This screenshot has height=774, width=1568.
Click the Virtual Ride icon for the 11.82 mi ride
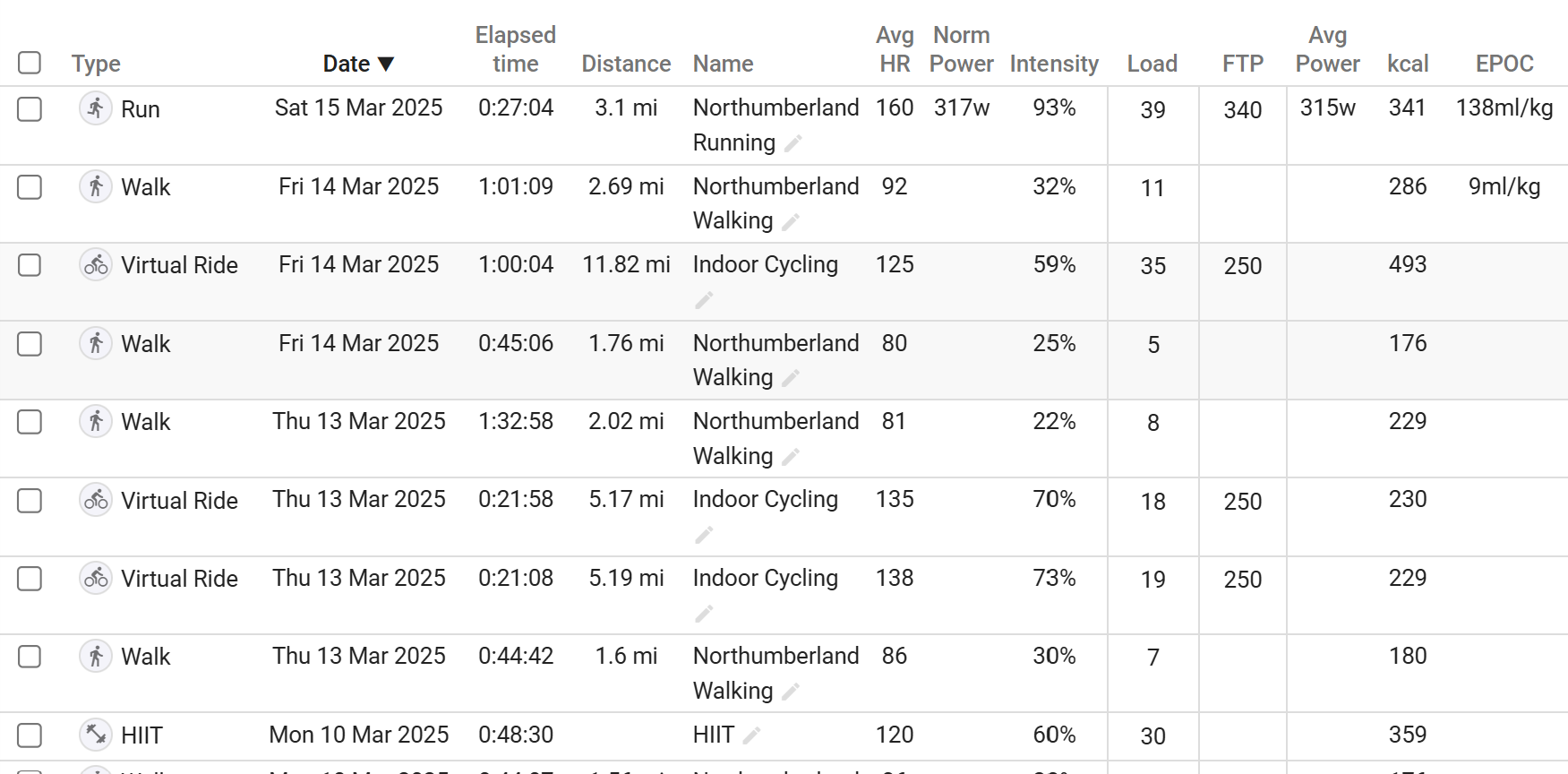[x=96, y=265]
